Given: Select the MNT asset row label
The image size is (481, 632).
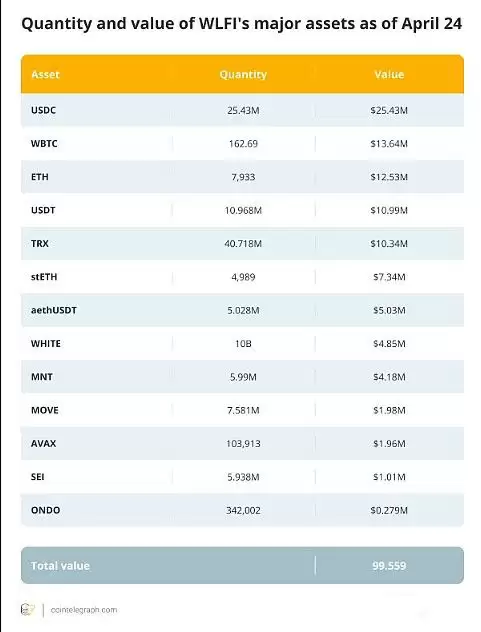Looking at the screenshot, I should 42,377.
